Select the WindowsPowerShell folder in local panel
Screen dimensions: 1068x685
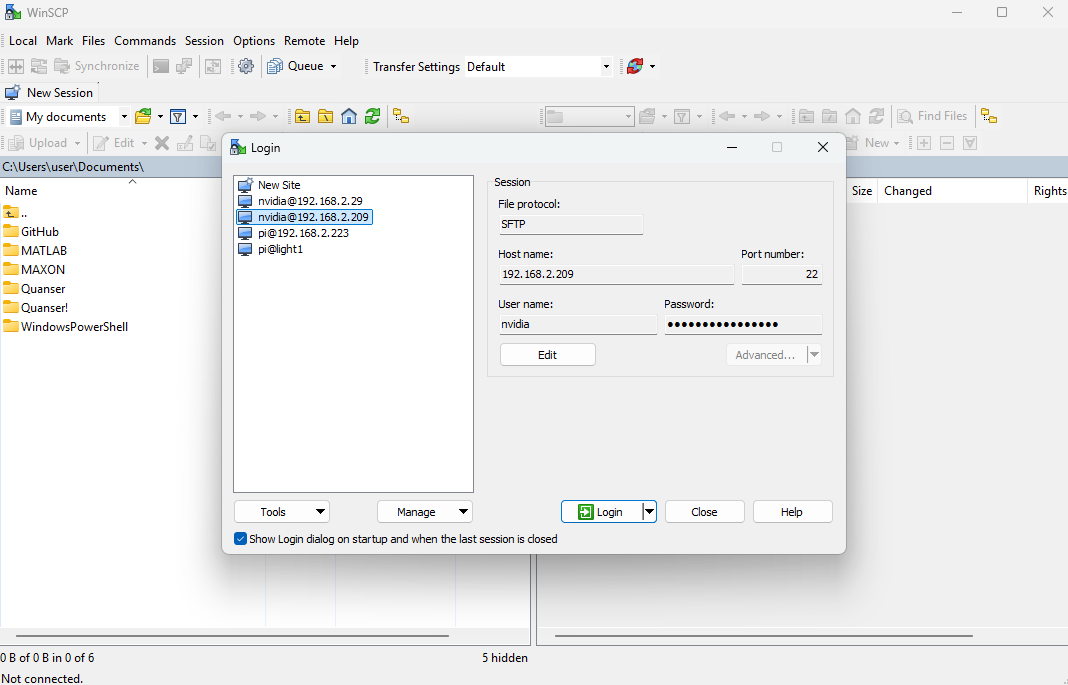pyautogui.click(x=74, y=327)
